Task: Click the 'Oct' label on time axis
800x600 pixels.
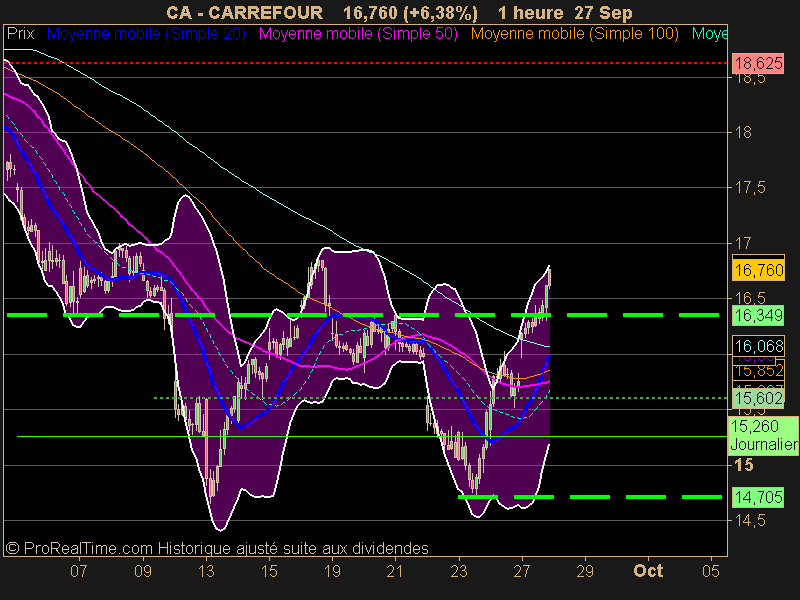Action: (648, 570)
